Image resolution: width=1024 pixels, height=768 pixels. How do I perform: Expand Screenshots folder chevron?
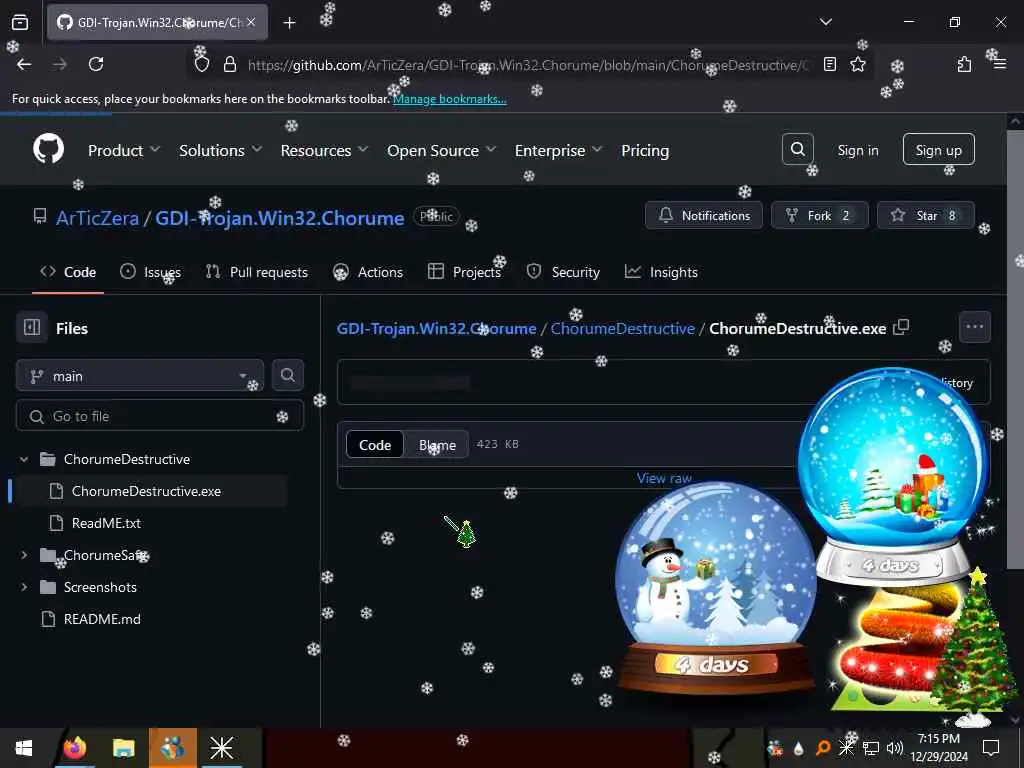point(24,587)
